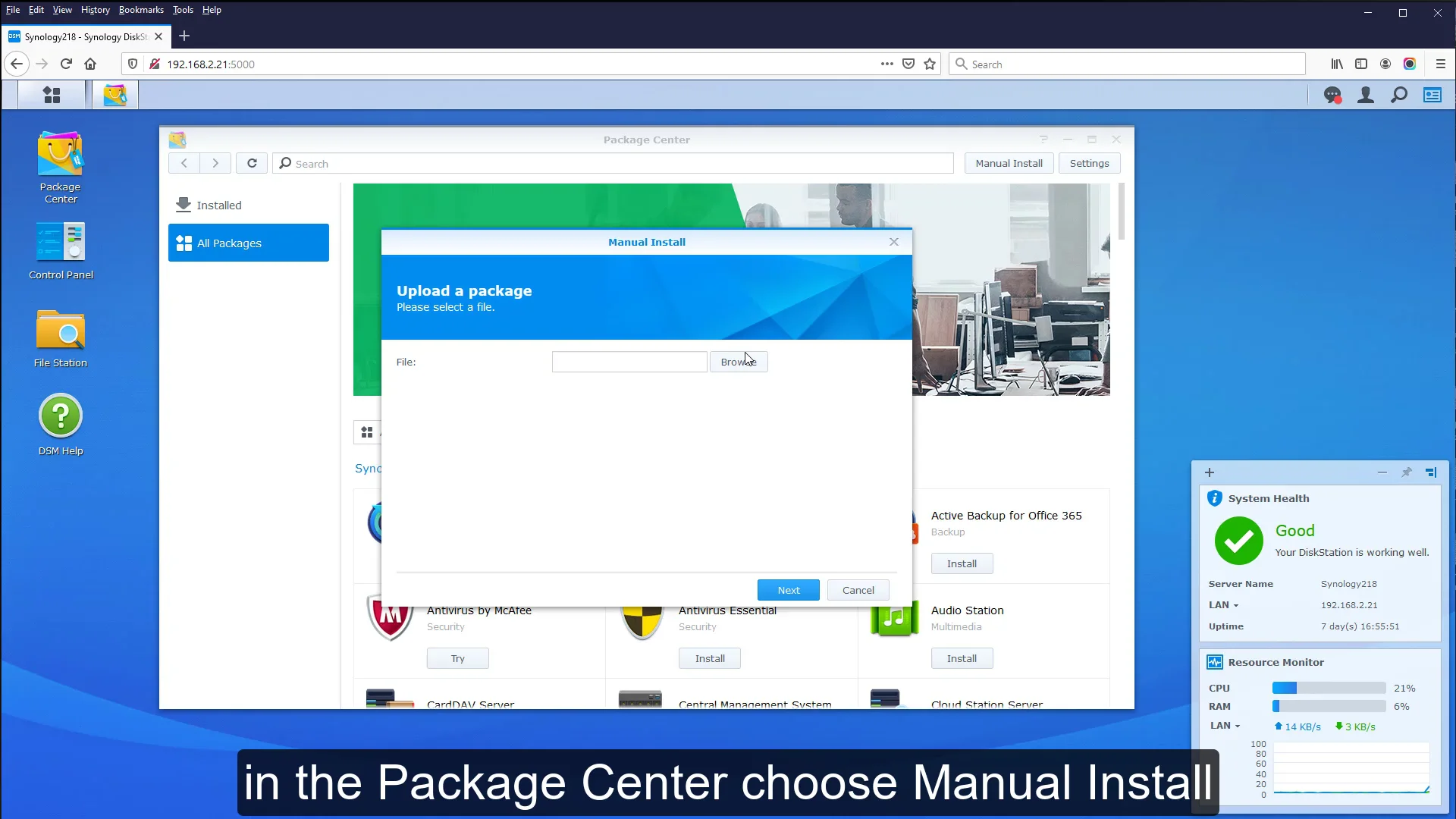Click the File input field in Manual Install
Viewport: 1456px width, 819px height.
(x=629, y=362)
